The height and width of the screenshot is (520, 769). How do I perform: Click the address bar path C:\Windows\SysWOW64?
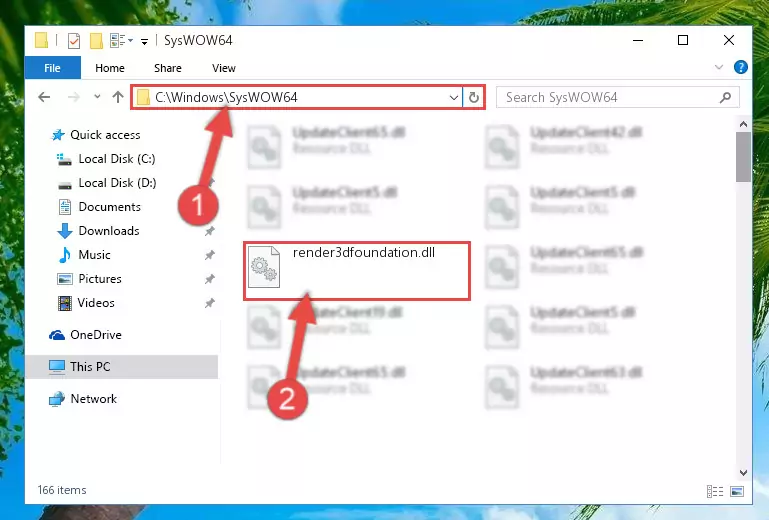tap(226, 97)
